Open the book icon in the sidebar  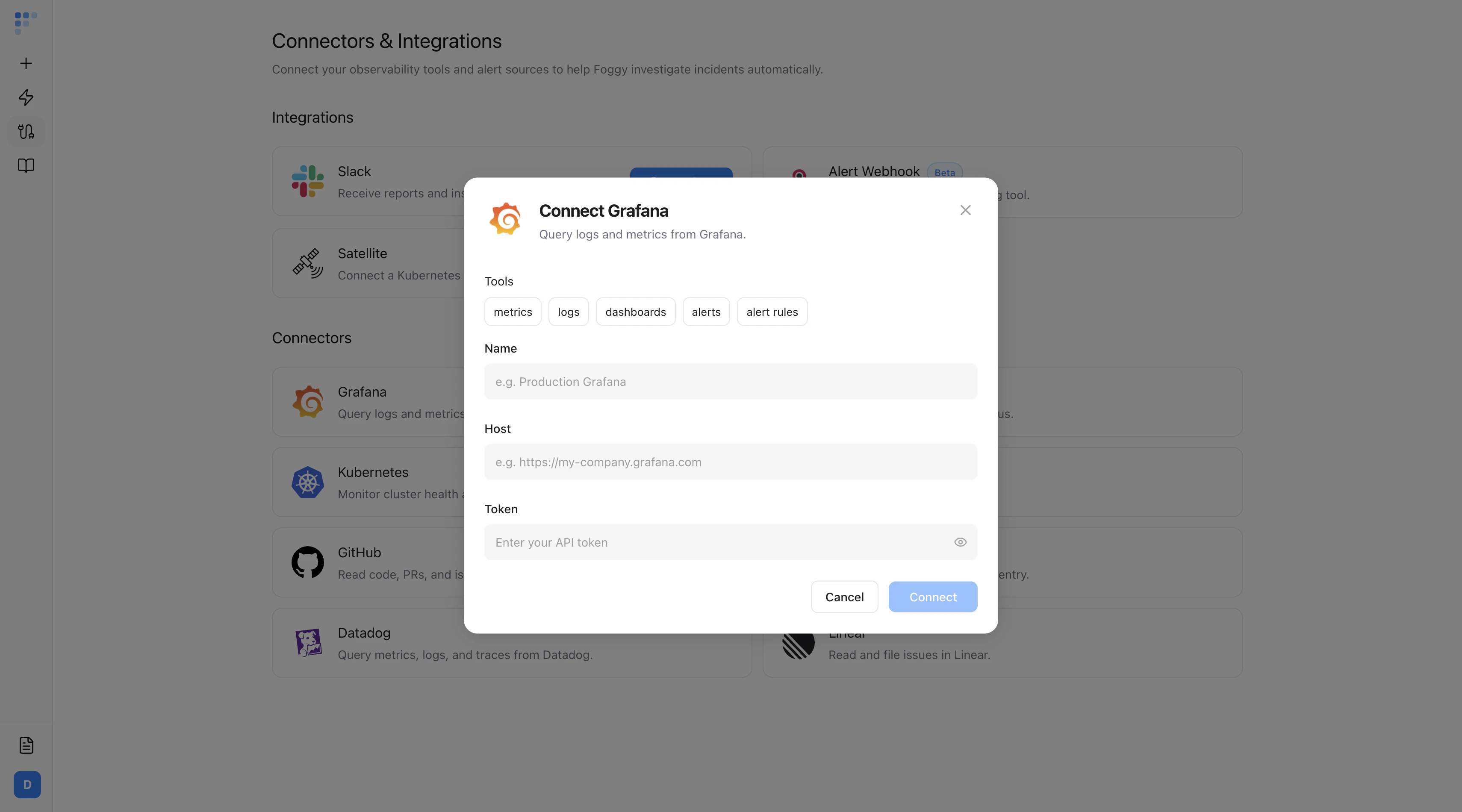(x=26, y=166)
